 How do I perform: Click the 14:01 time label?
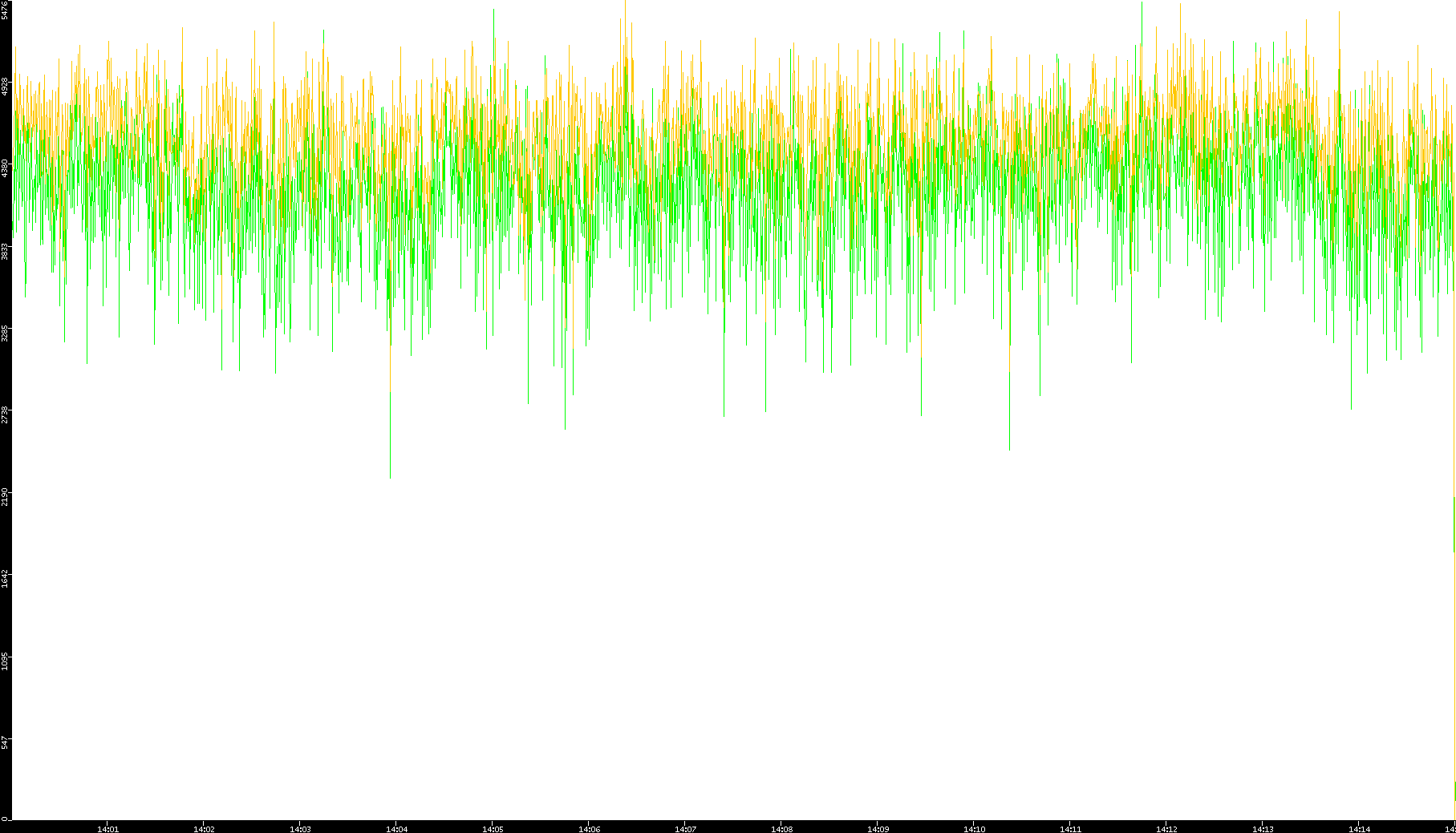tap(107, 829)
